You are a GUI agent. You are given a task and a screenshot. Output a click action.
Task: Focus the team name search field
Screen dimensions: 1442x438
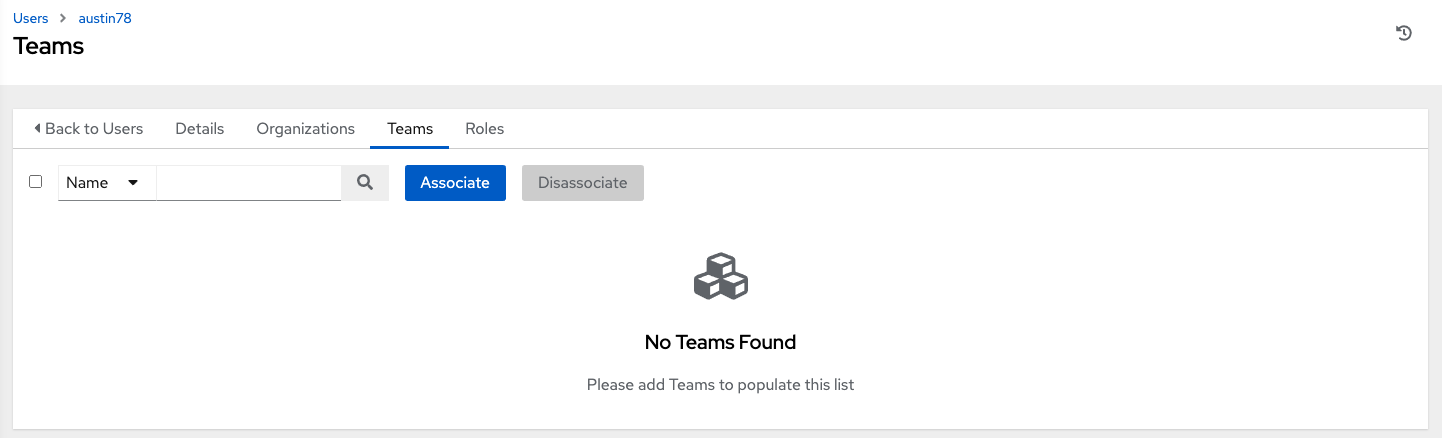pyautogui.click(x=248, y=183)
